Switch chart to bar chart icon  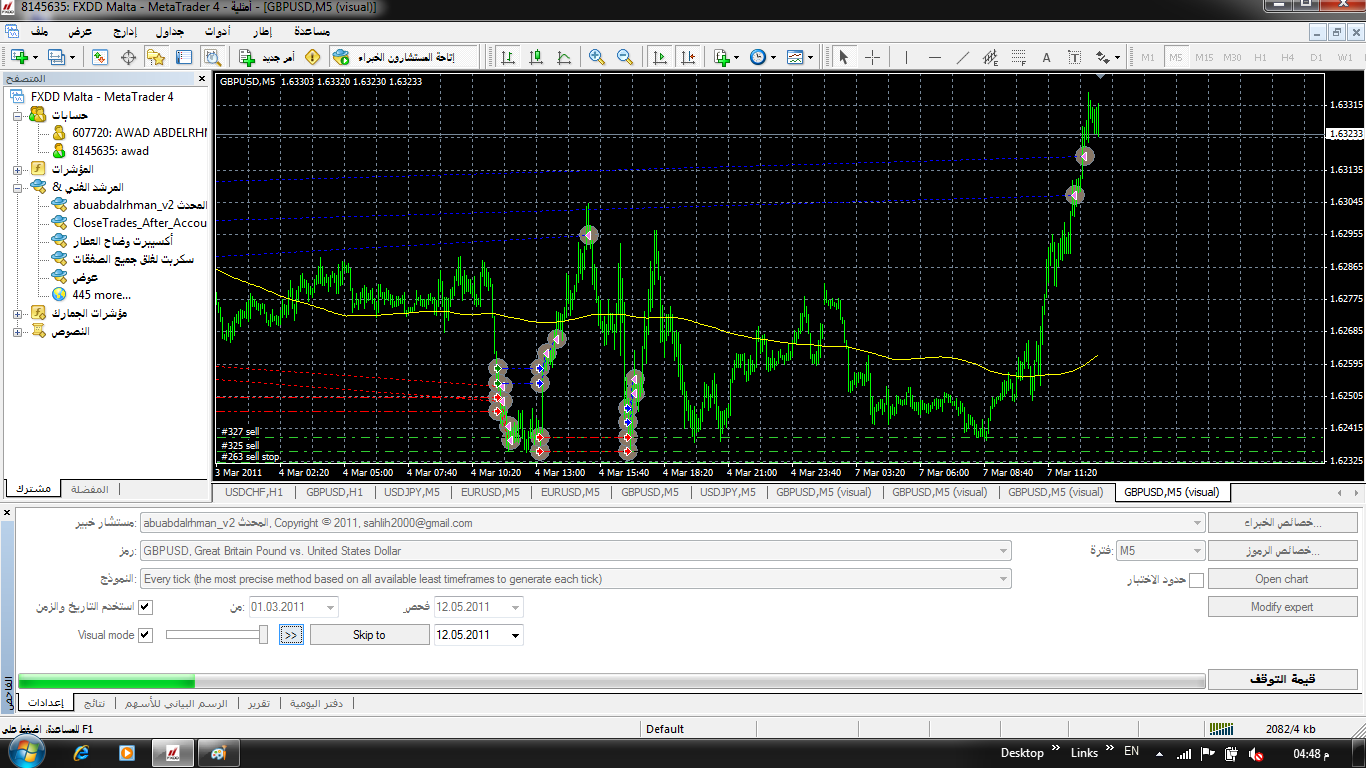click(508, 57)
